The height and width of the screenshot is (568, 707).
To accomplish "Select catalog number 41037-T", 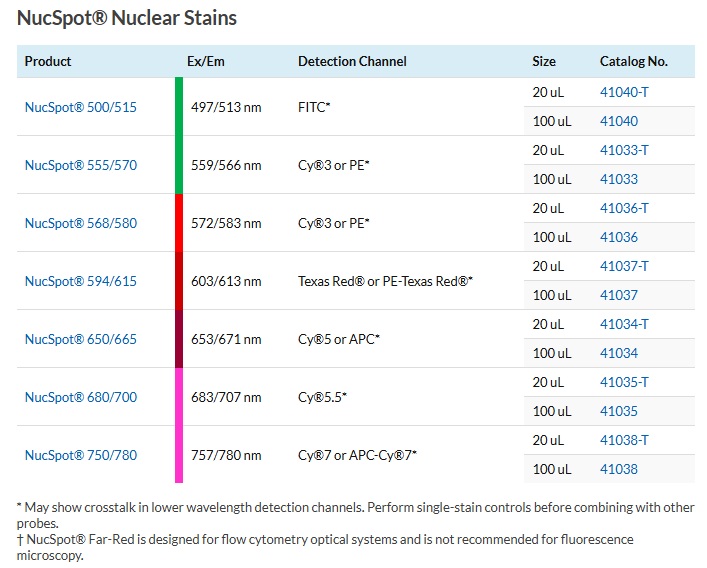I will (x=624, y=266).
